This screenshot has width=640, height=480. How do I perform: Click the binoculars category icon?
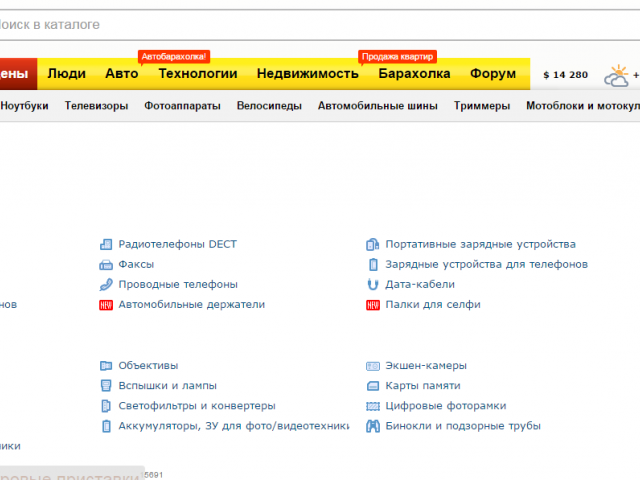[373, 426]
